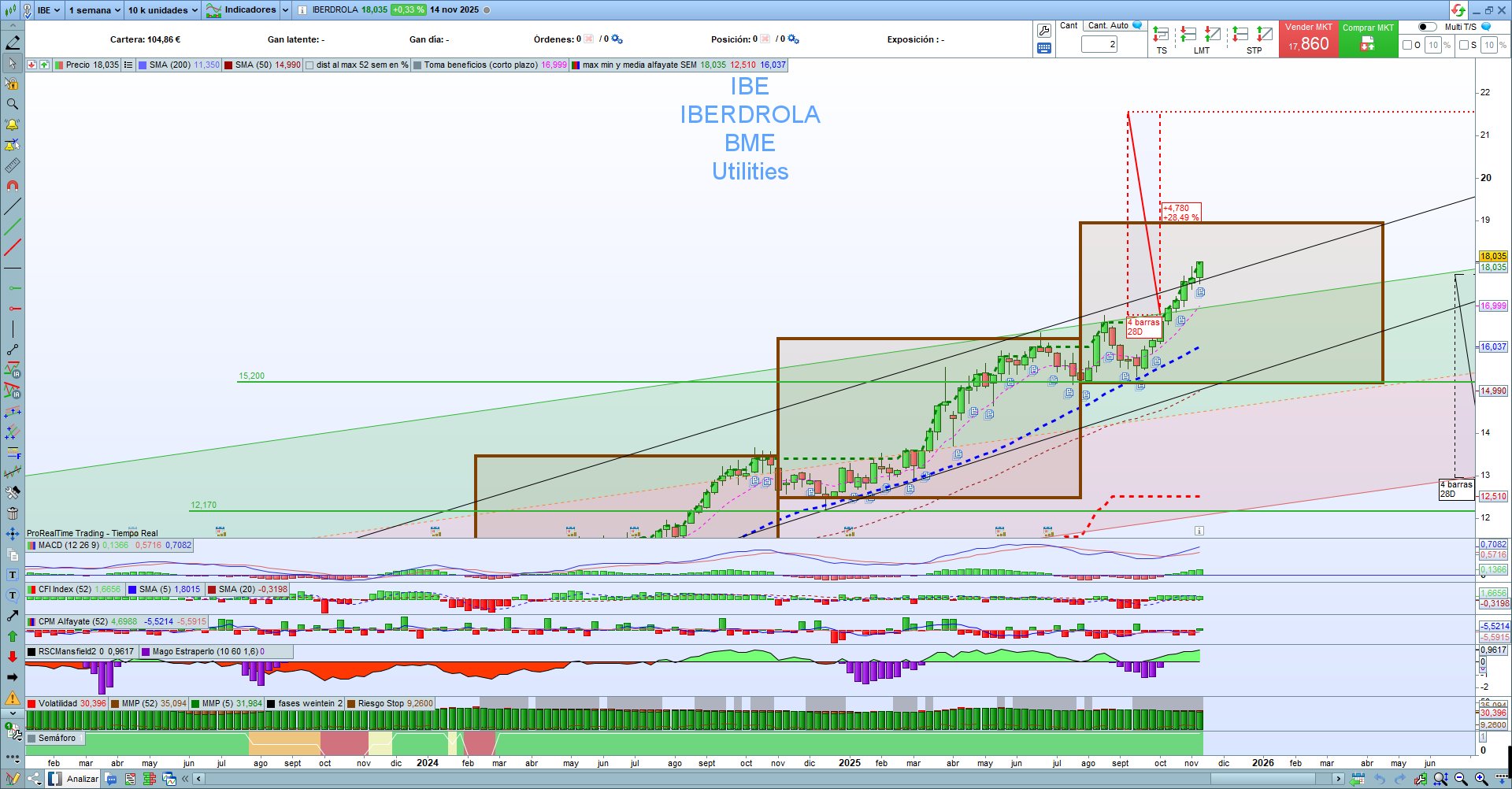The image size is (1512, 789).
Task: Expand the Indicadores dropdown arrow
Action: pos(285,10)
